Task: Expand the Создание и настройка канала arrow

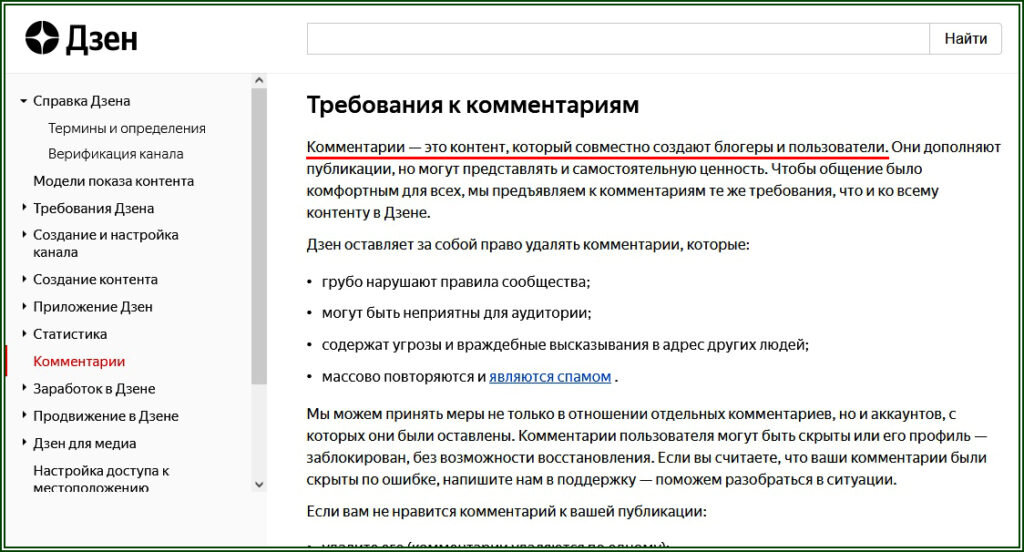Action: [x=24, y=234]
